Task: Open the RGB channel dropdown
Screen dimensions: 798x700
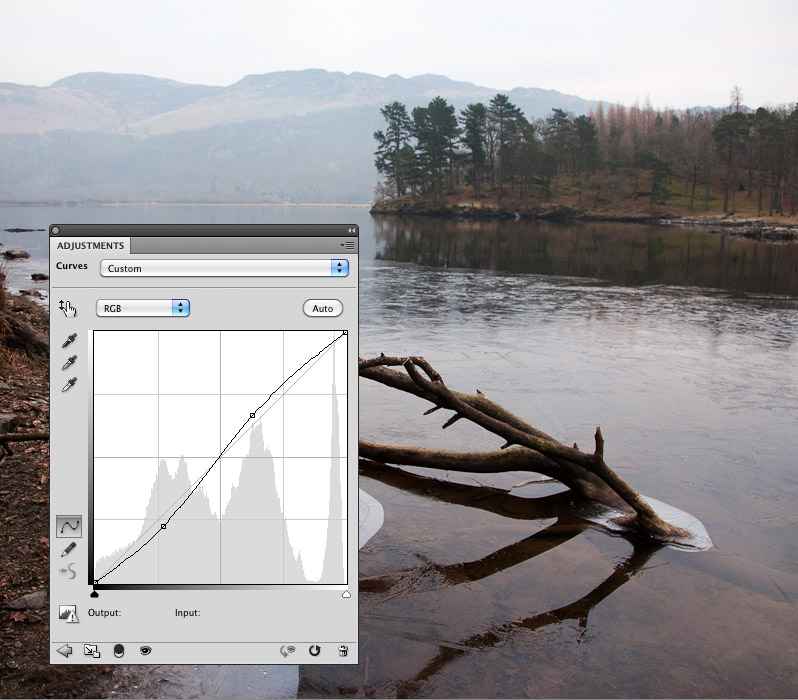Action: (142, 308)
